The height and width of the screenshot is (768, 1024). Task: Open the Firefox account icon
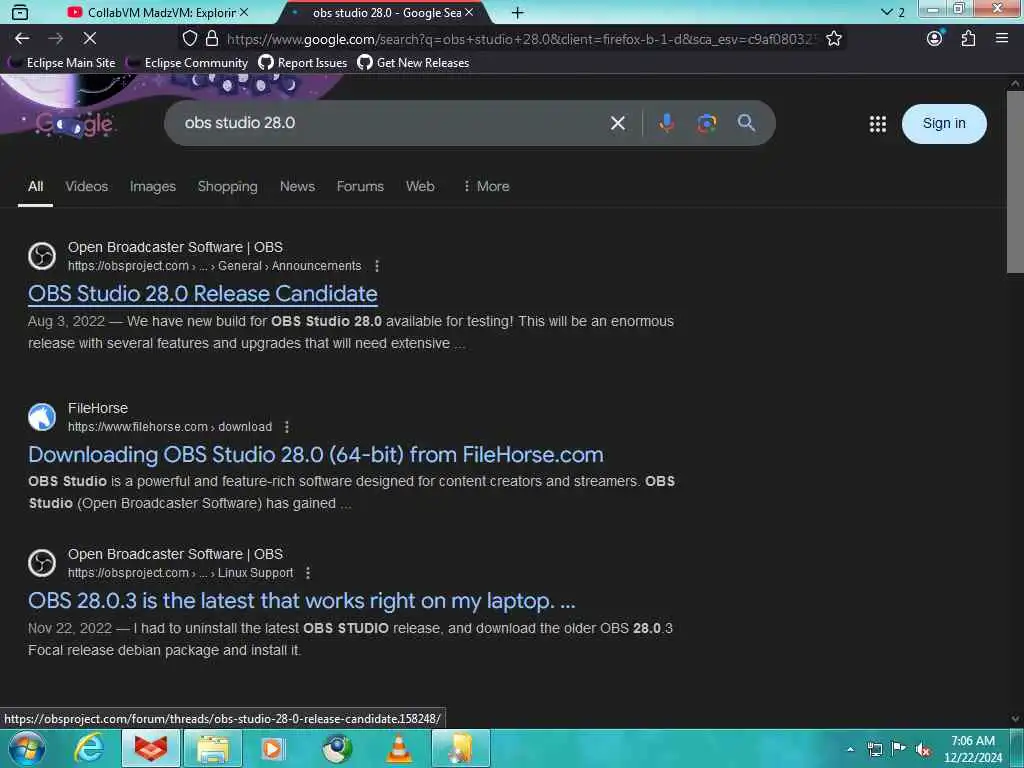[935, 39]
